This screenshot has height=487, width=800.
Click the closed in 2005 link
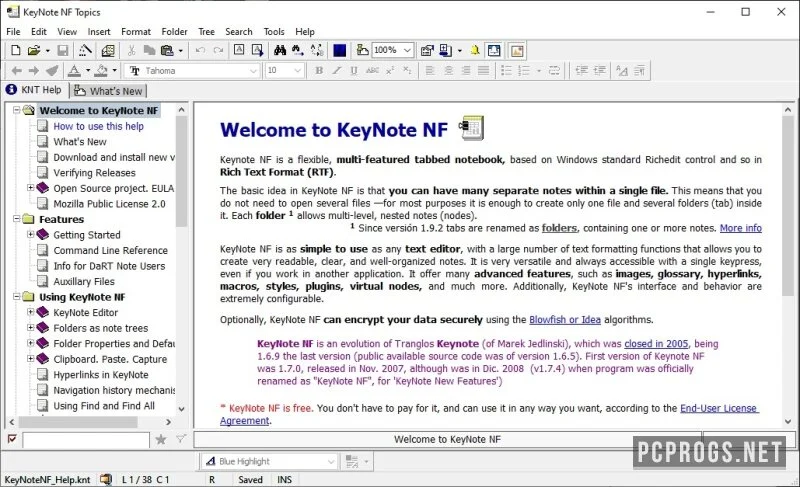tap(656, 344)
